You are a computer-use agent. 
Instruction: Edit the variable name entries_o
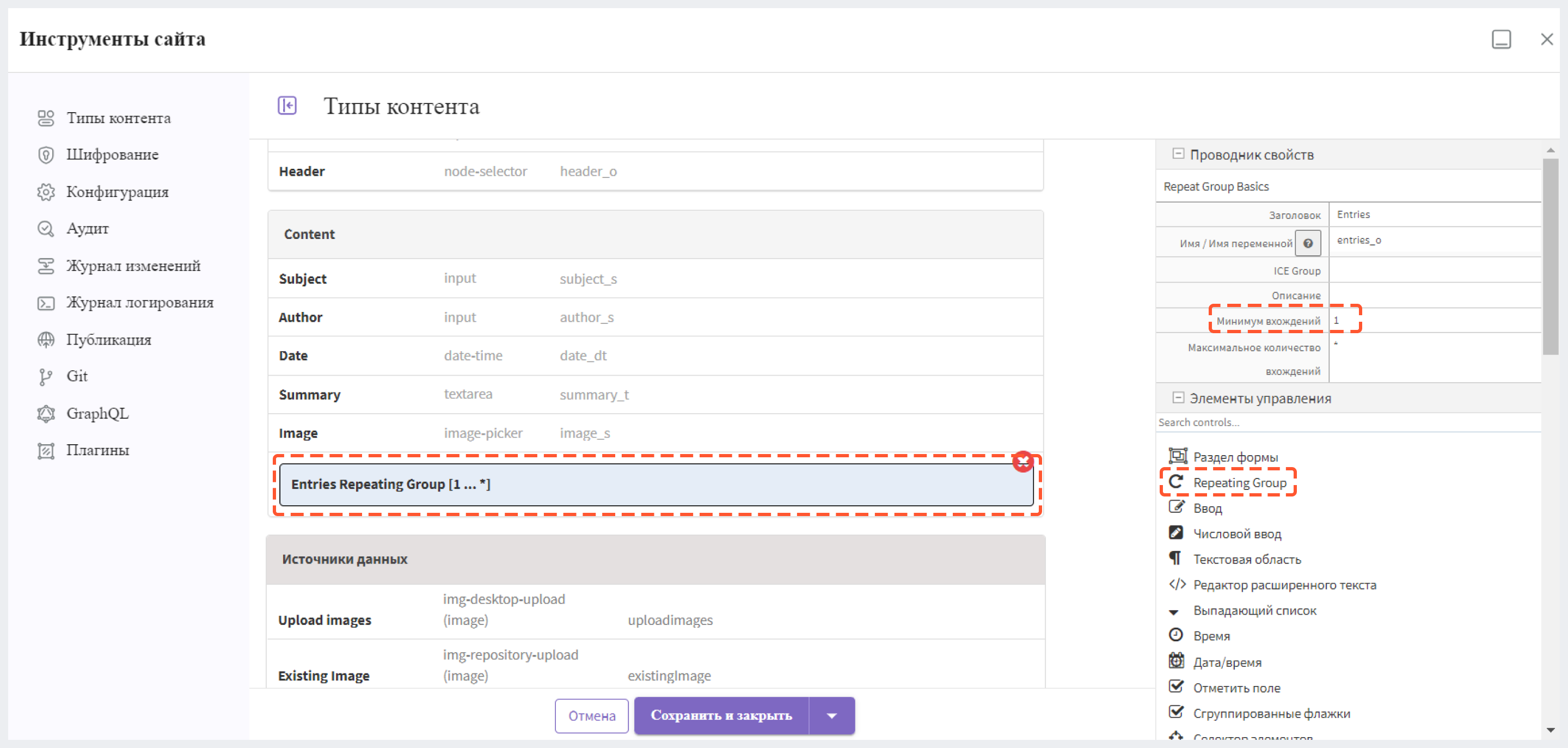click(1435, 241)
